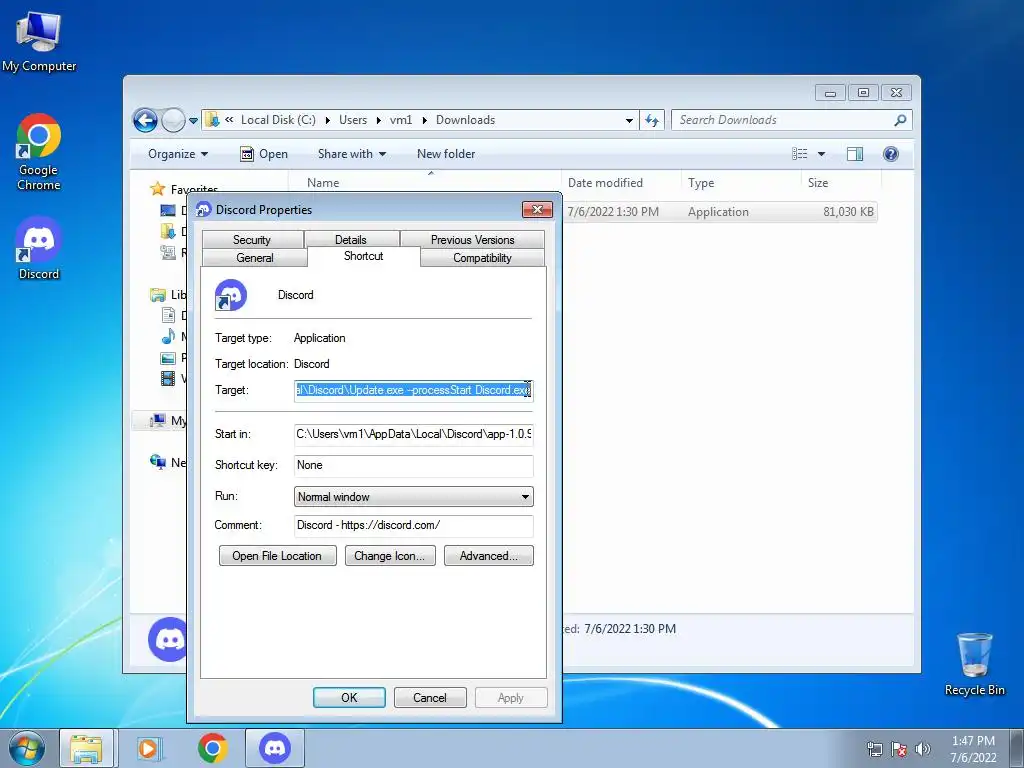The width and height of the screenshot is (1024, 768).
Task: Open the Share with menu
Action: 352,154
